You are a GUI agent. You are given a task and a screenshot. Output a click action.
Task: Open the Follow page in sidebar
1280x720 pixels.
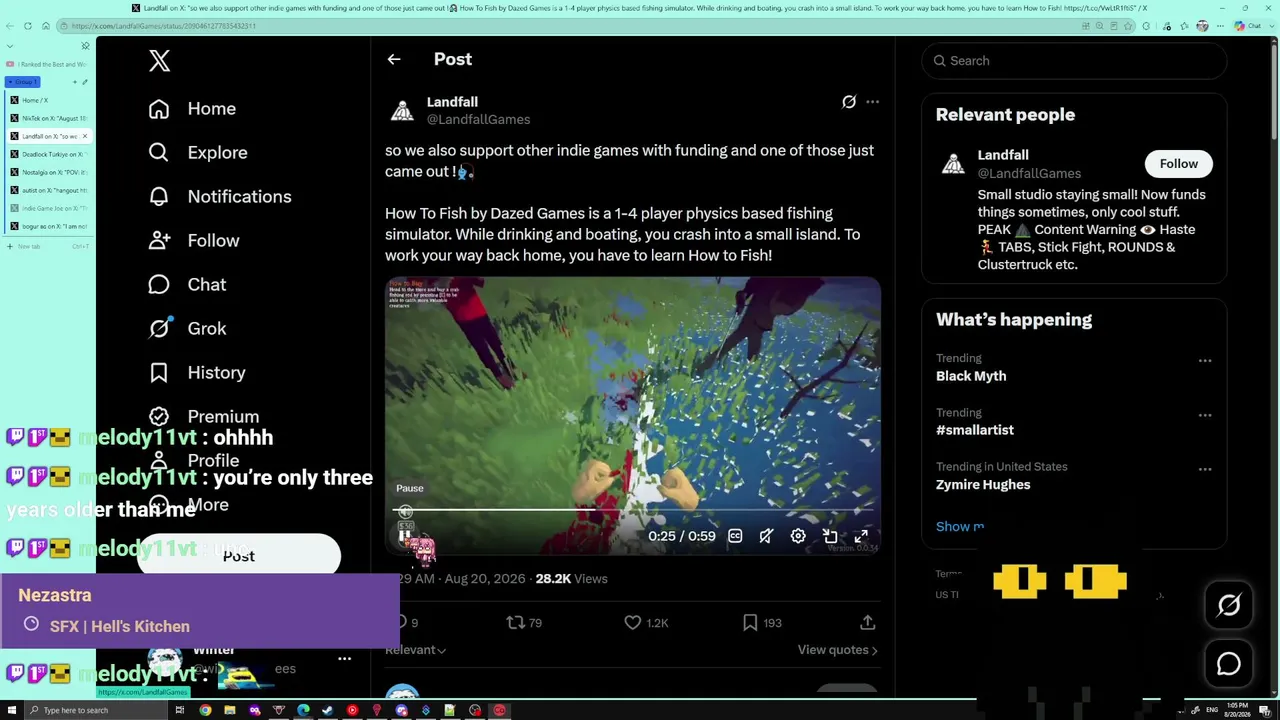[193, 241]
